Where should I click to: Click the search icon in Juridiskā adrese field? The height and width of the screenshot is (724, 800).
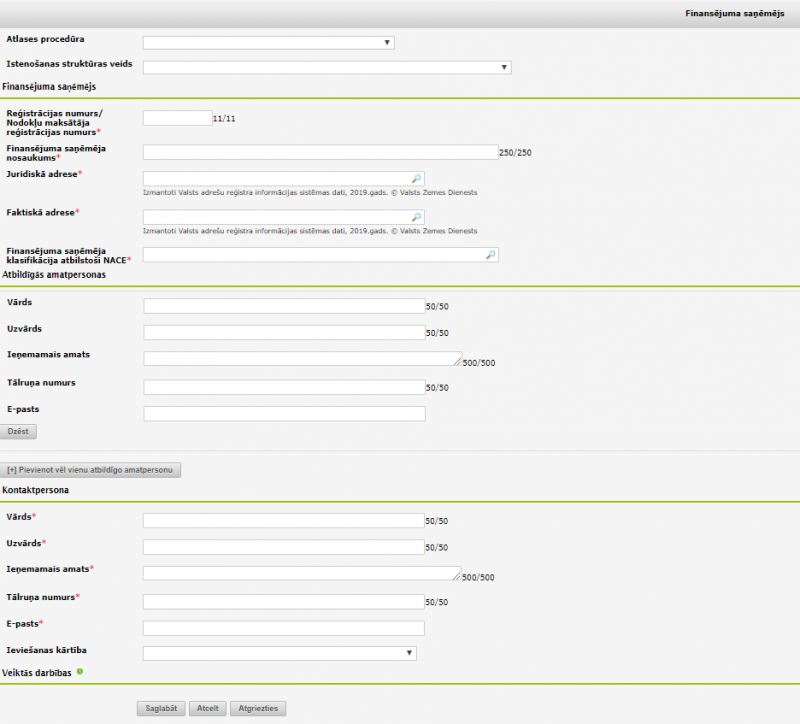pos(416,178)
